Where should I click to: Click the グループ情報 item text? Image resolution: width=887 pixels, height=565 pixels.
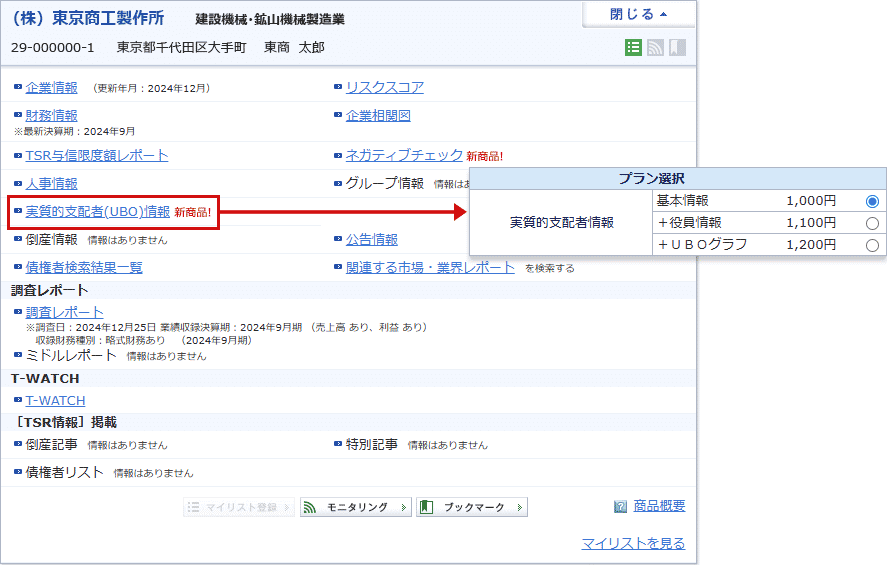pyautogui.click(x=385, y=183)
